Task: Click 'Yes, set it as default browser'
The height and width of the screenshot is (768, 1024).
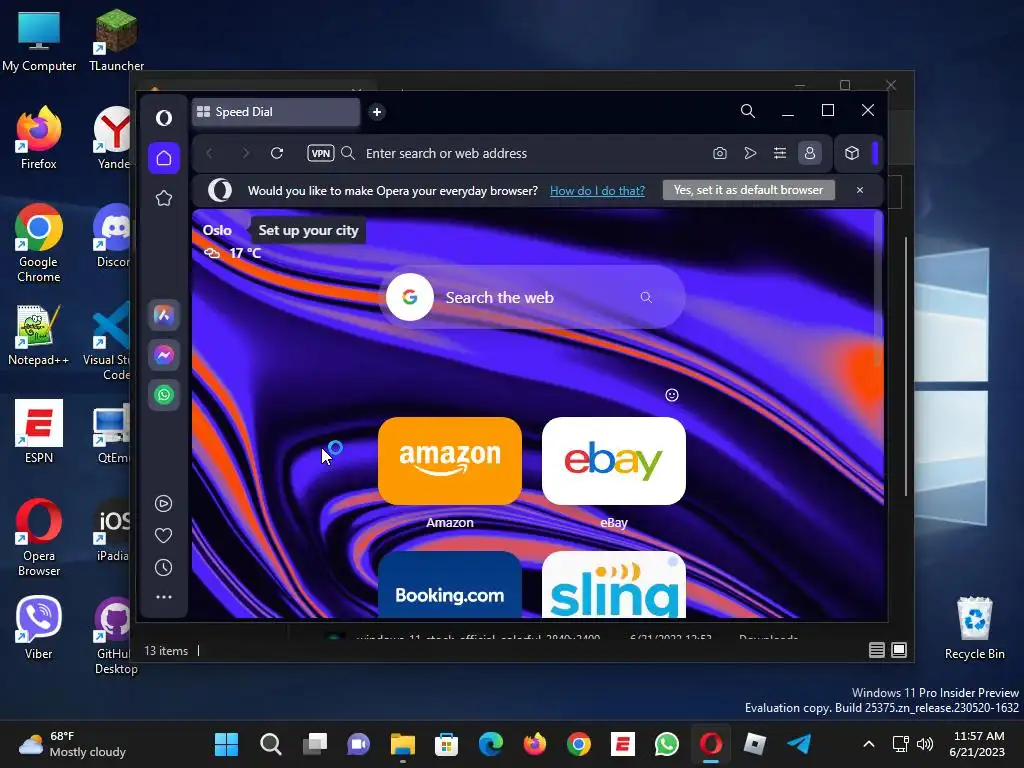Action: pyautogui.click(x=748, y=190)
